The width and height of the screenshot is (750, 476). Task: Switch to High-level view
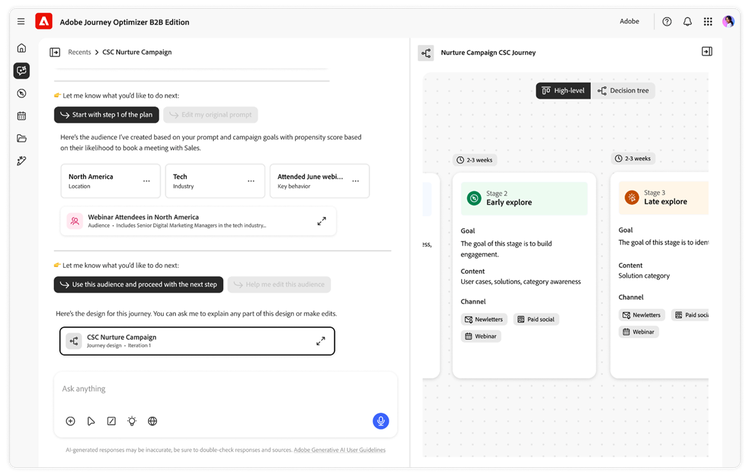tap(563, 90)
